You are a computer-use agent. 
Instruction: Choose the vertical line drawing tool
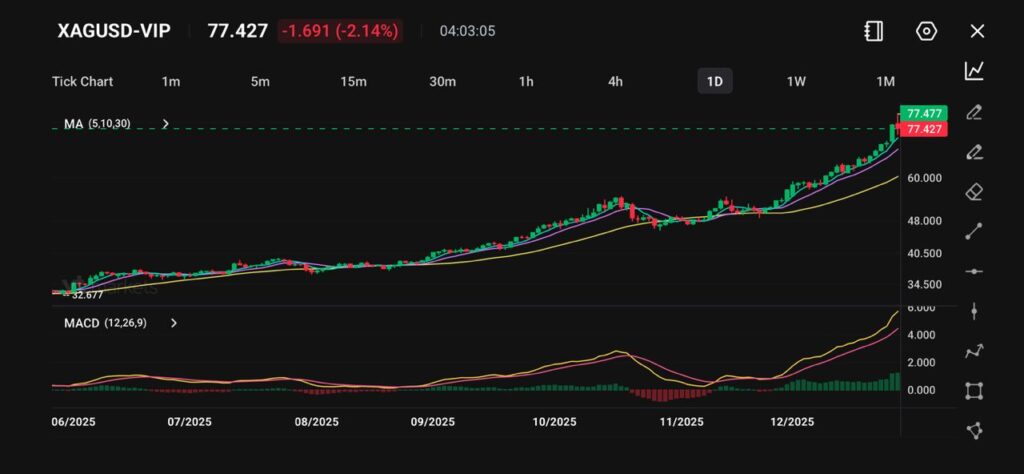click(x=974, y=311)
